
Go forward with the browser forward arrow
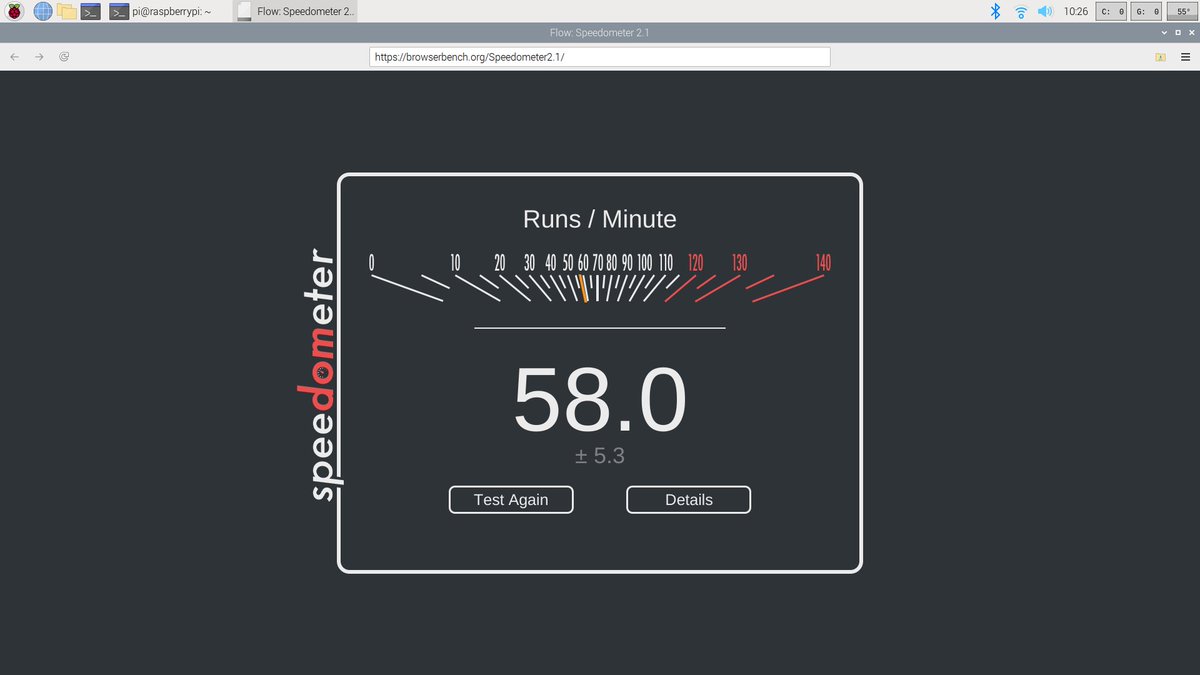pos(39,57)
